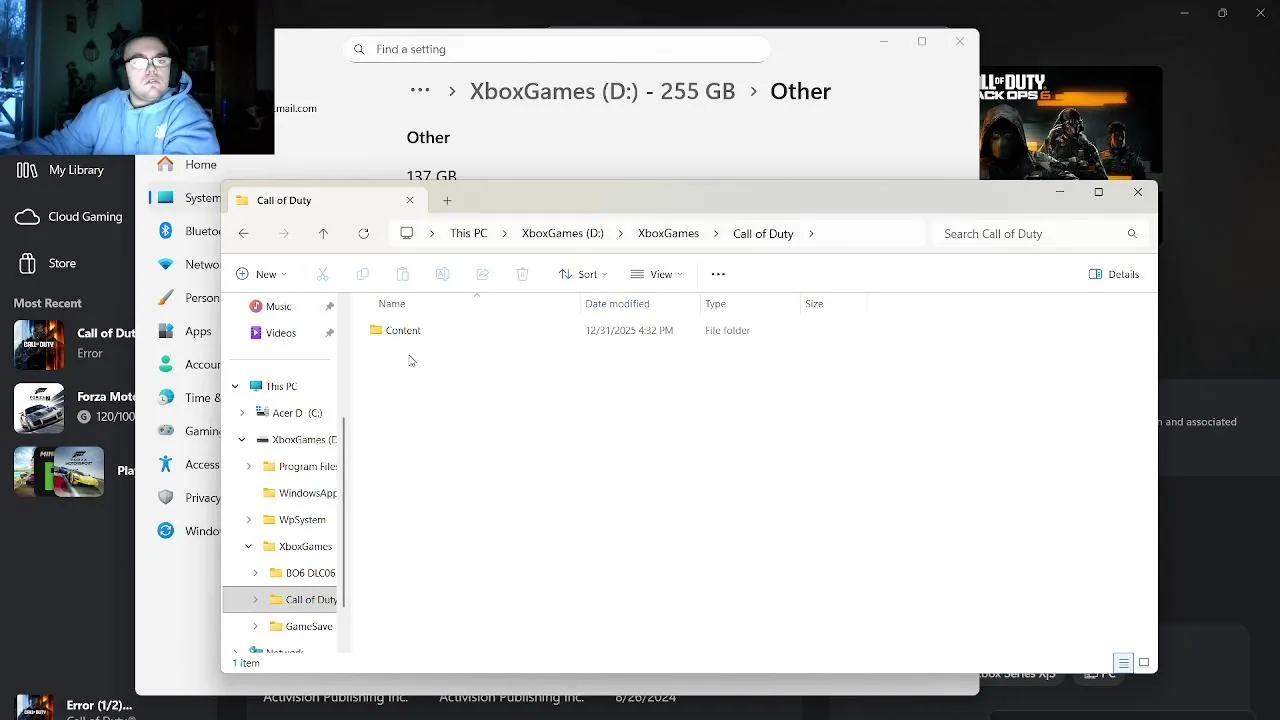Open Apps in the Settings sidebar
The image size is (1280, 720).
(x=186, y=332)
